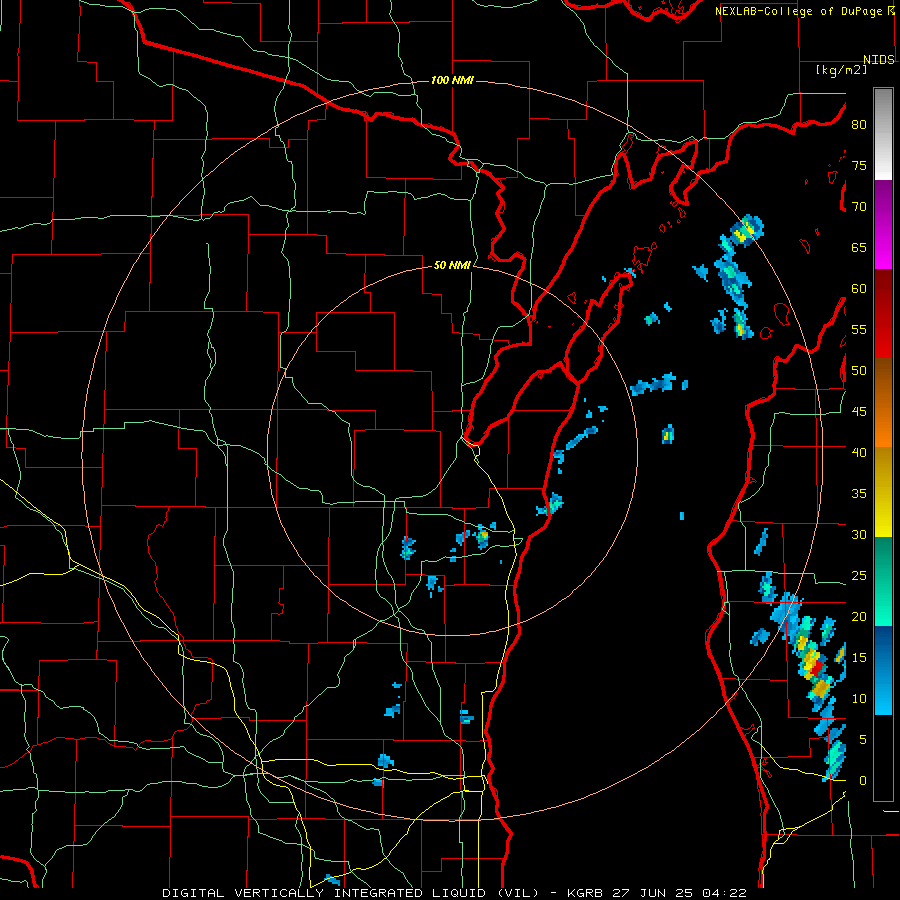Click the 10 value on the color scale

pos(859,699)
